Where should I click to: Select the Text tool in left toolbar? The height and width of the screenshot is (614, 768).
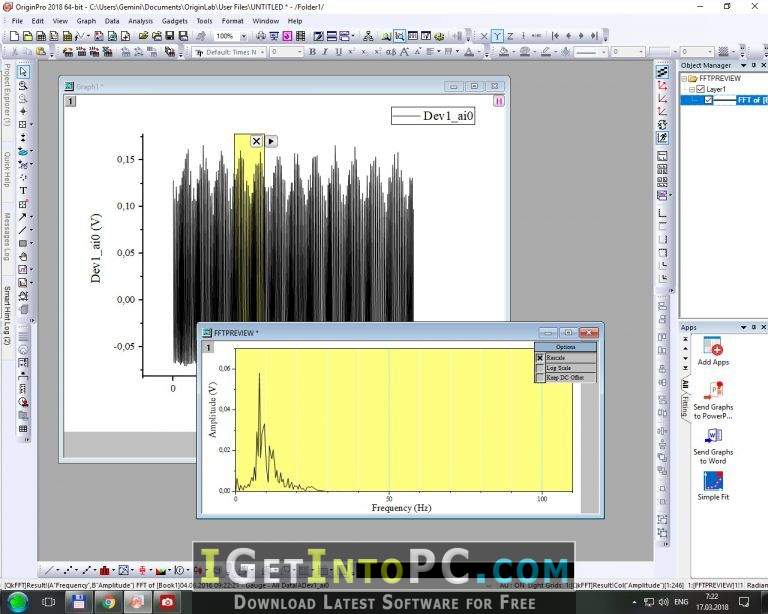click(x=23, y=190)
